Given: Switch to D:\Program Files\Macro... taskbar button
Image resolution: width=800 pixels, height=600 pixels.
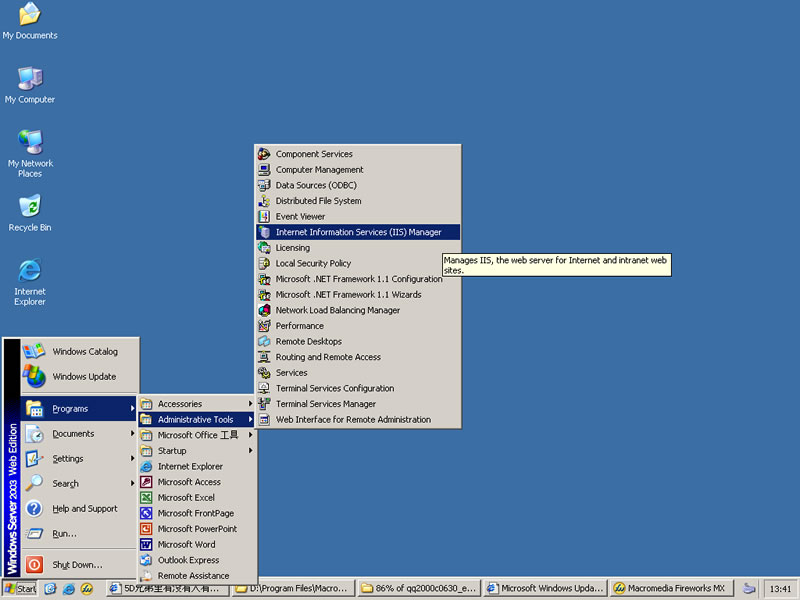Looking at the screenshot, I should 293,588.
